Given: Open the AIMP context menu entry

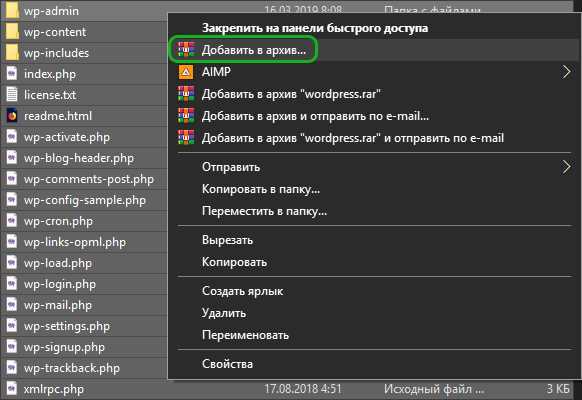Looking at the screenshot, I should (x=216, y=71).
